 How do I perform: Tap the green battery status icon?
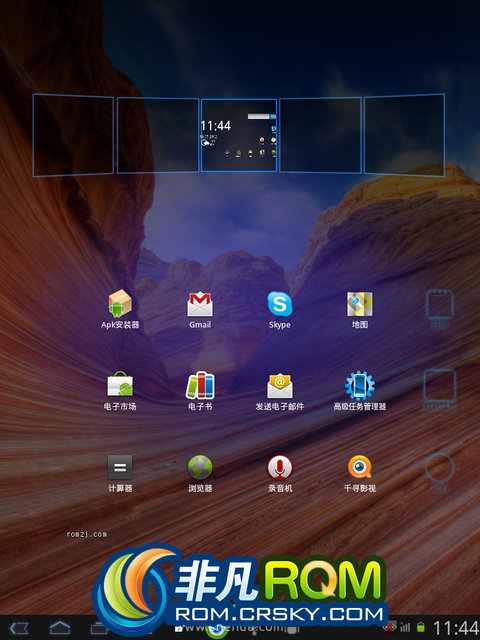420,627
